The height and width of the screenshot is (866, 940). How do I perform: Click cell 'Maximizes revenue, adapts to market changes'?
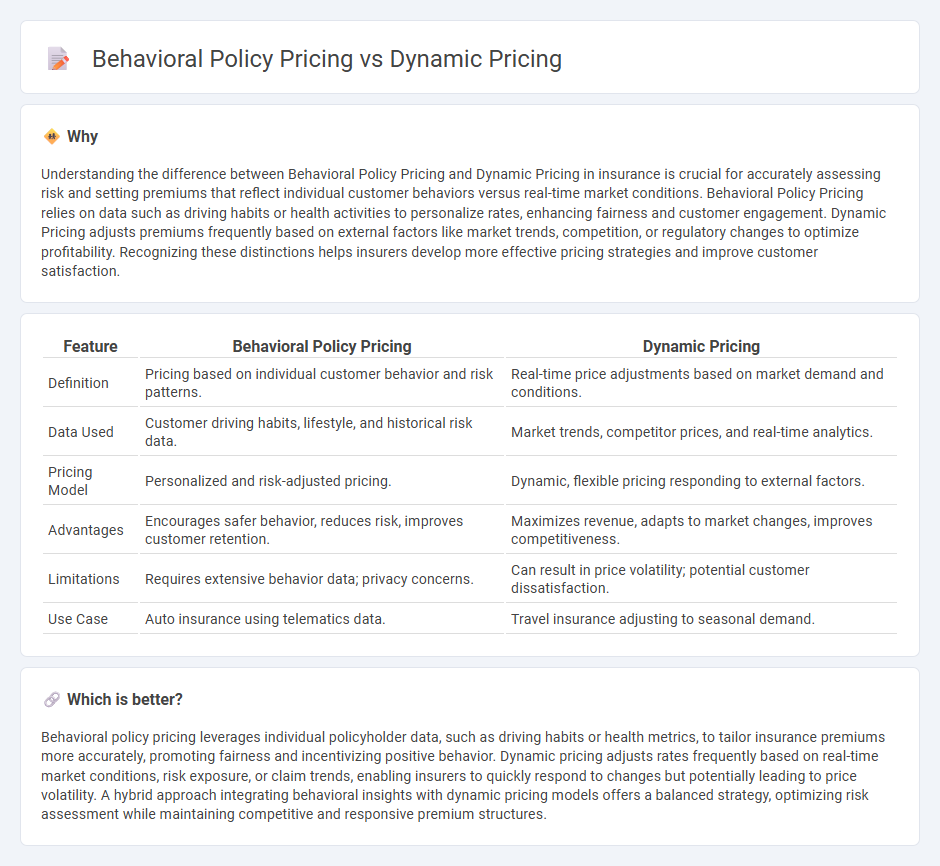point(701,530)
